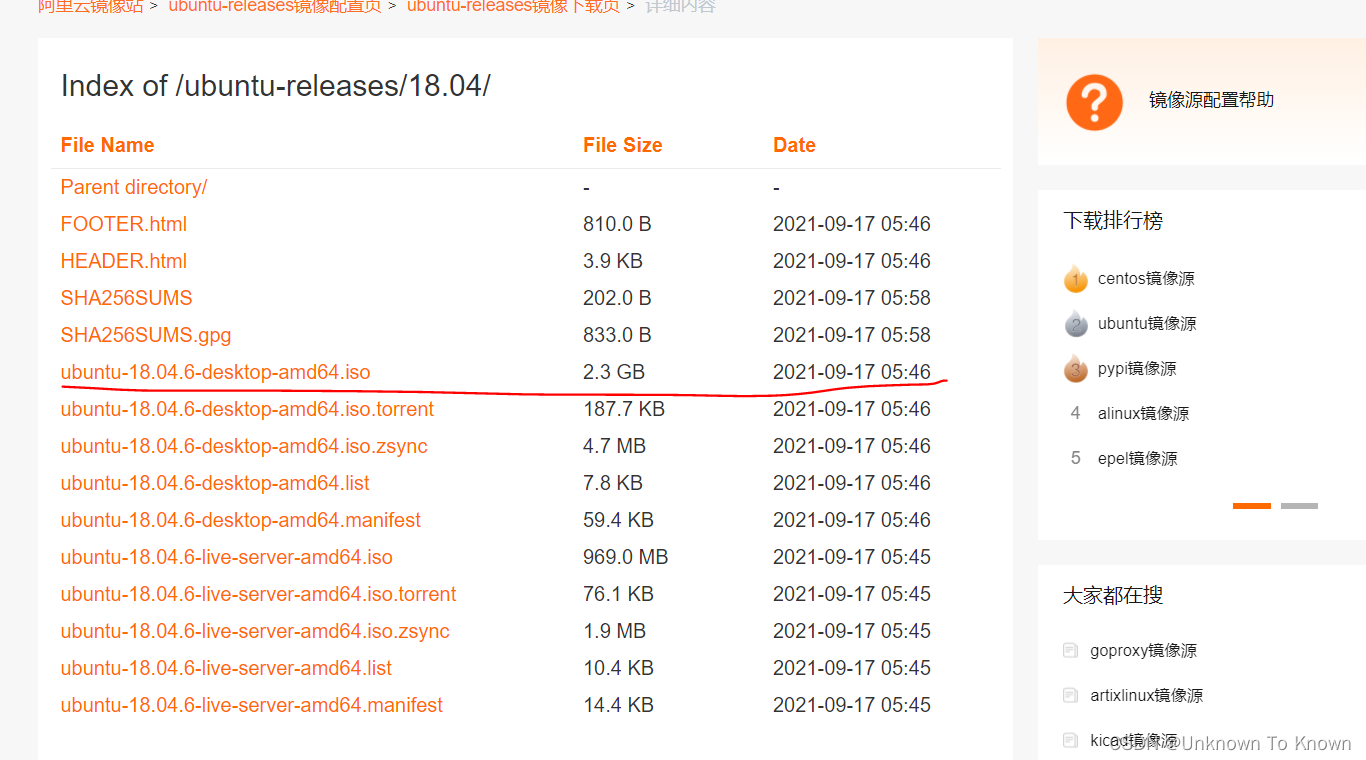Open the artixlinux镜像源 search suggestion
1366x760 pixels.
click(1146, 696)
